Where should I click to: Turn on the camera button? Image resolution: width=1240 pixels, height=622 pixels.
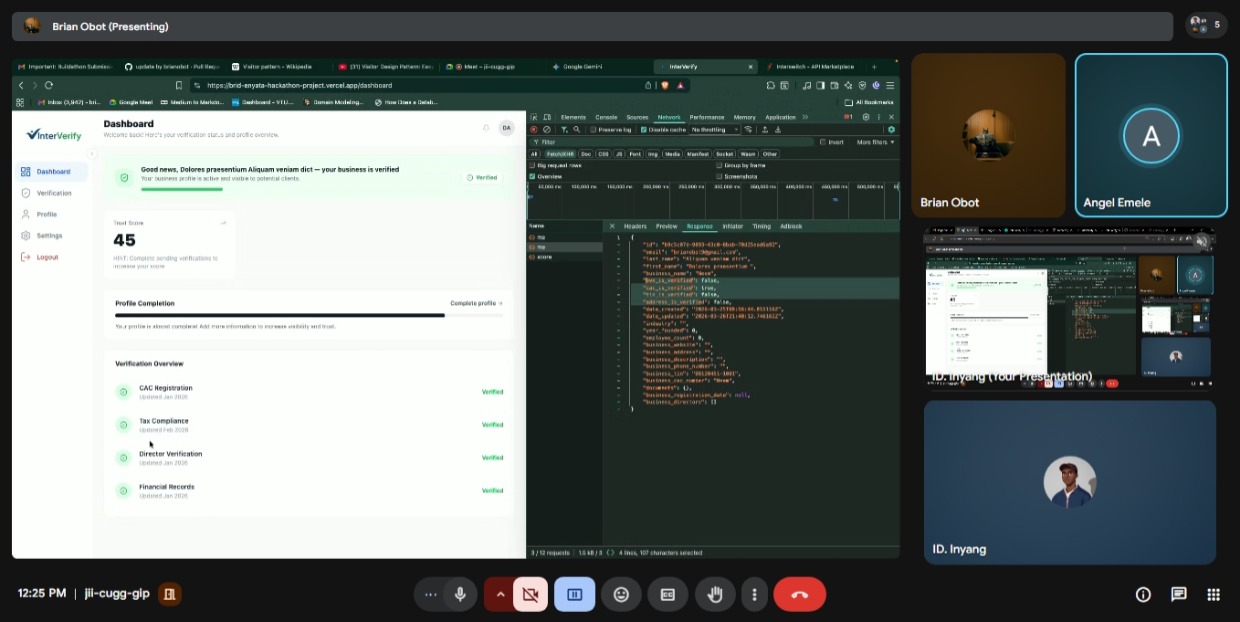[530, 594]
